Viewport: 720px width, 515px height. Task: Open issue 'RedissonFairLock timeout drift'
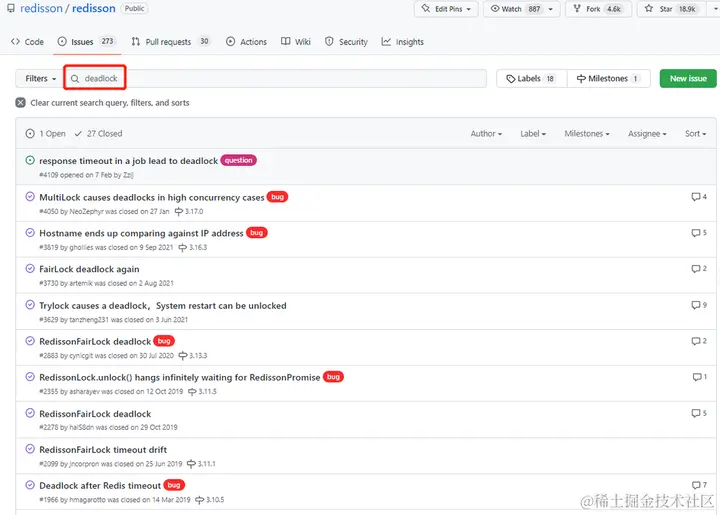point(103,450)
